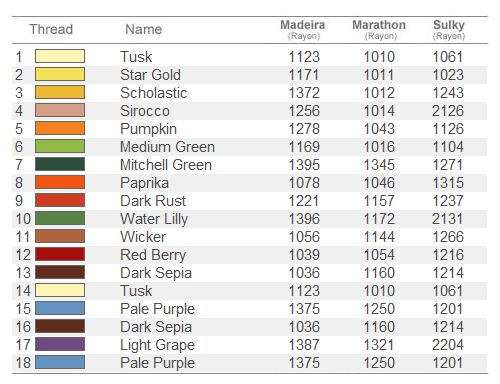
Task: Select the Red Berry thread name
Action: 153,255
